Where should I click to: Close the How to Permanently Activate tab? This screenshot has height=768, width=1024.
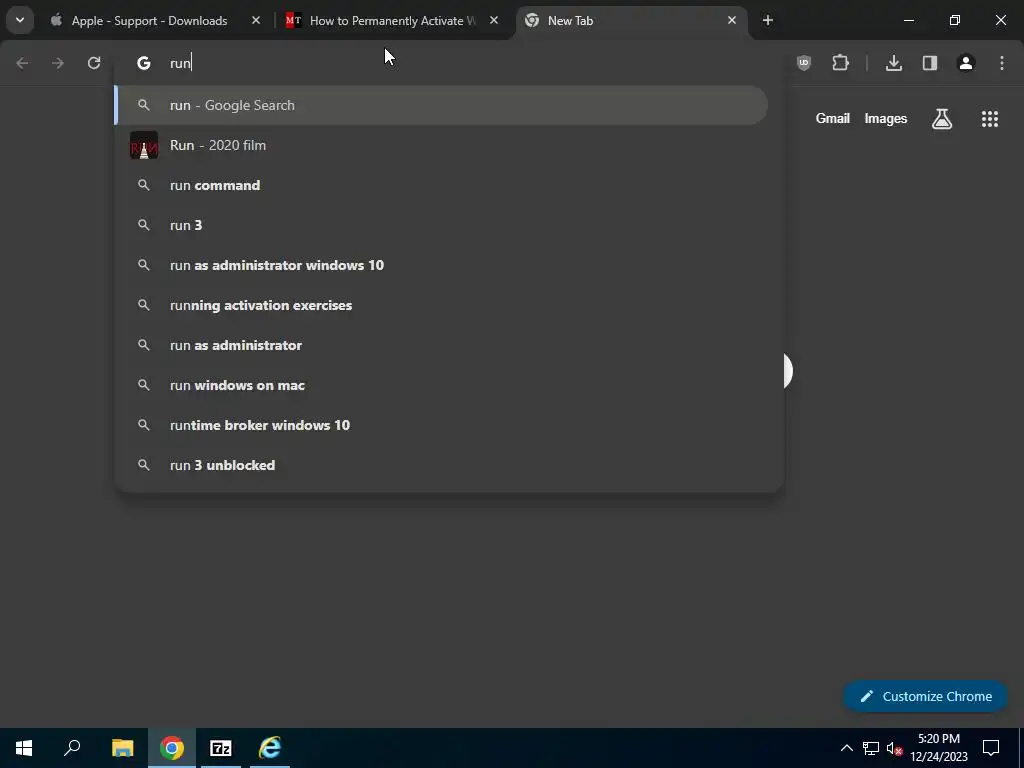[494, 20]
